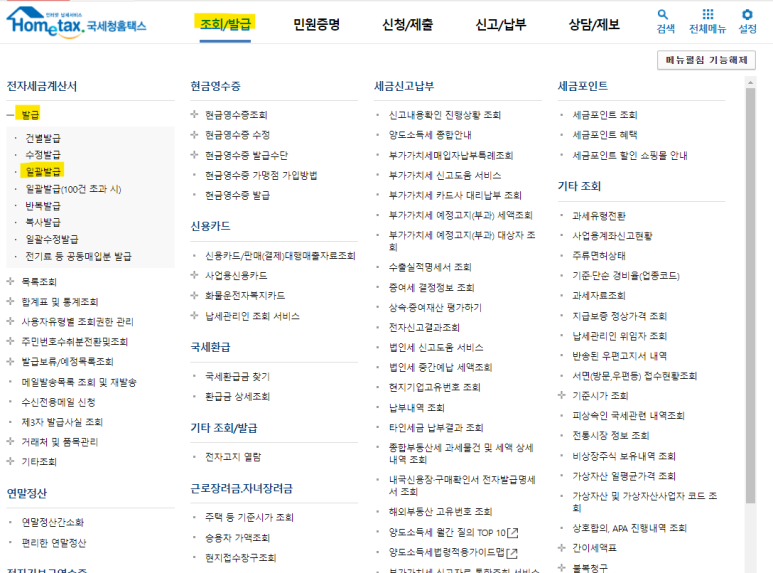Image resolution: width=773 pixels, height=573 pixels.
Task: Open 일괄발급(100건 초과 시)
Action: (x=73, y=189)
